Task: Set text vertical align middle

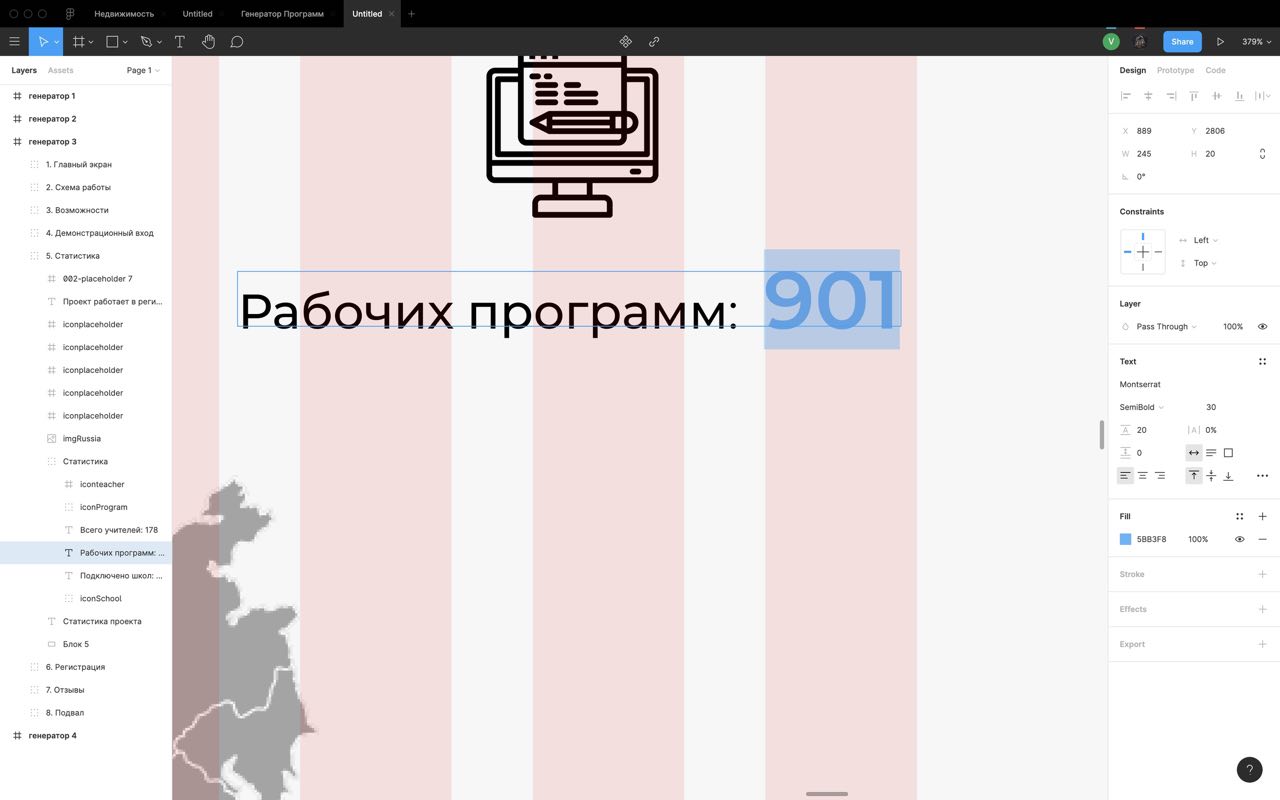Action: click(x=1211, y=476)
